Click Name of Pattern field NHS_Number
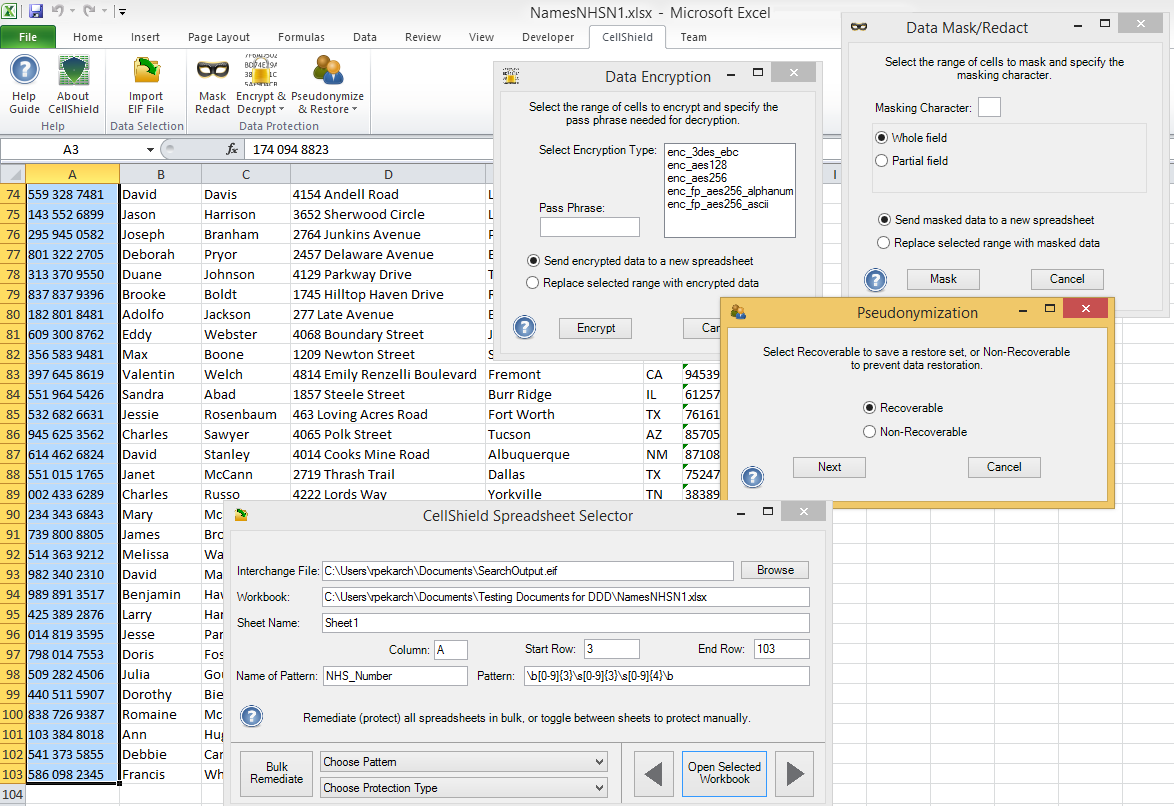The width and height of the screenshot is (1174, 806). click(395, 676)
